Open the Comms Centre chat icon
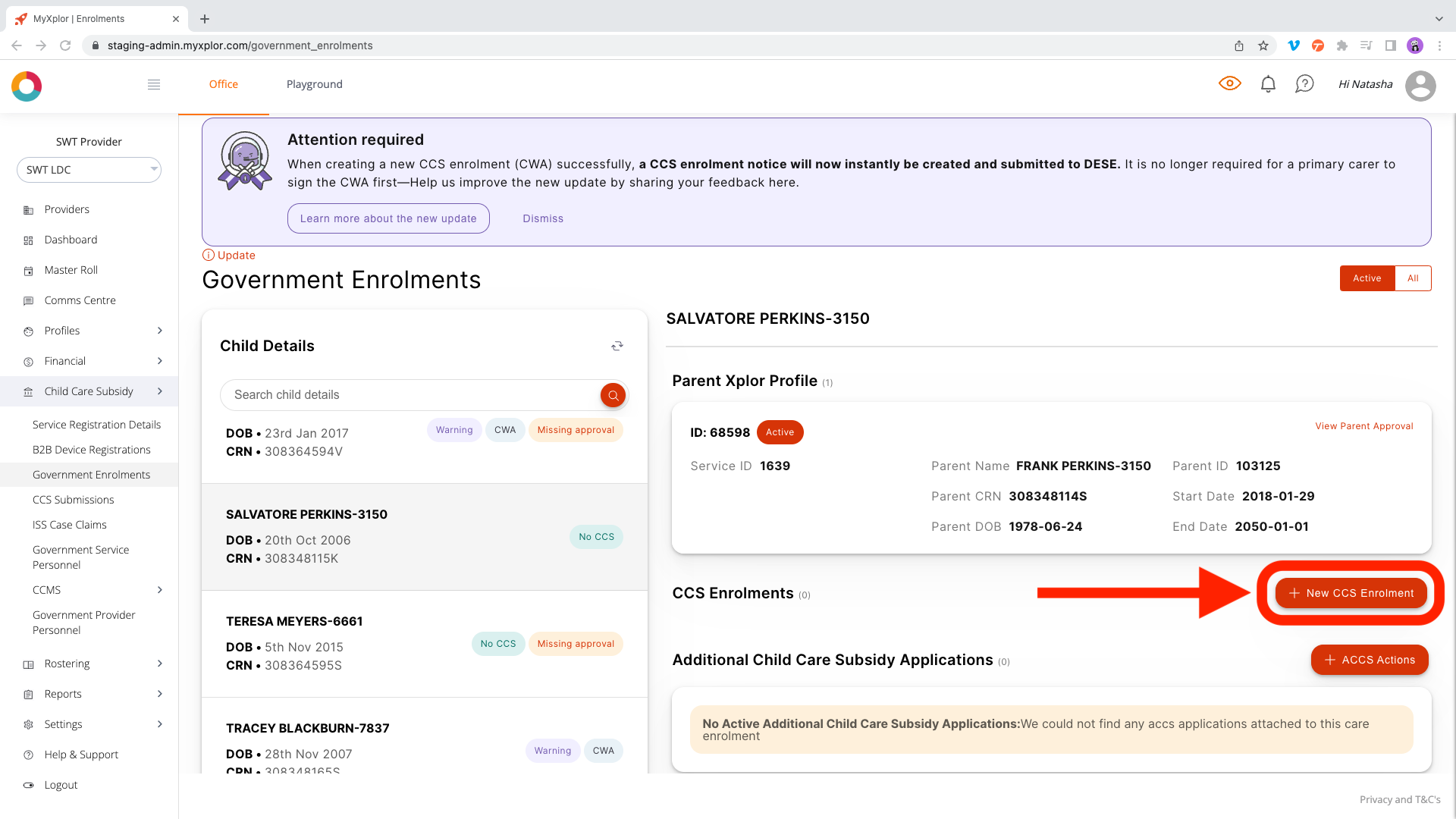The width and height of the screenshot is (1456, 819). coord(27,300)
